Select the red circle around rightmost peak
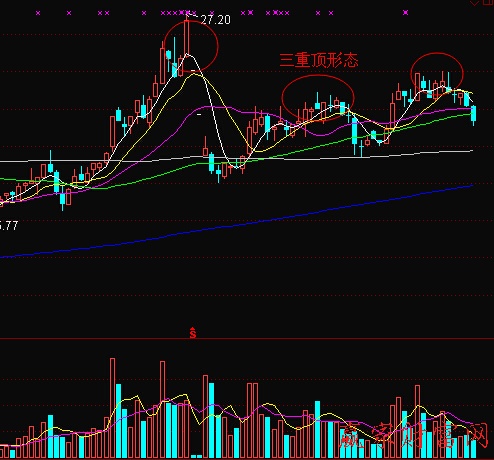Image resolution: width=494 pixels, height=460 pixels. 437,74
